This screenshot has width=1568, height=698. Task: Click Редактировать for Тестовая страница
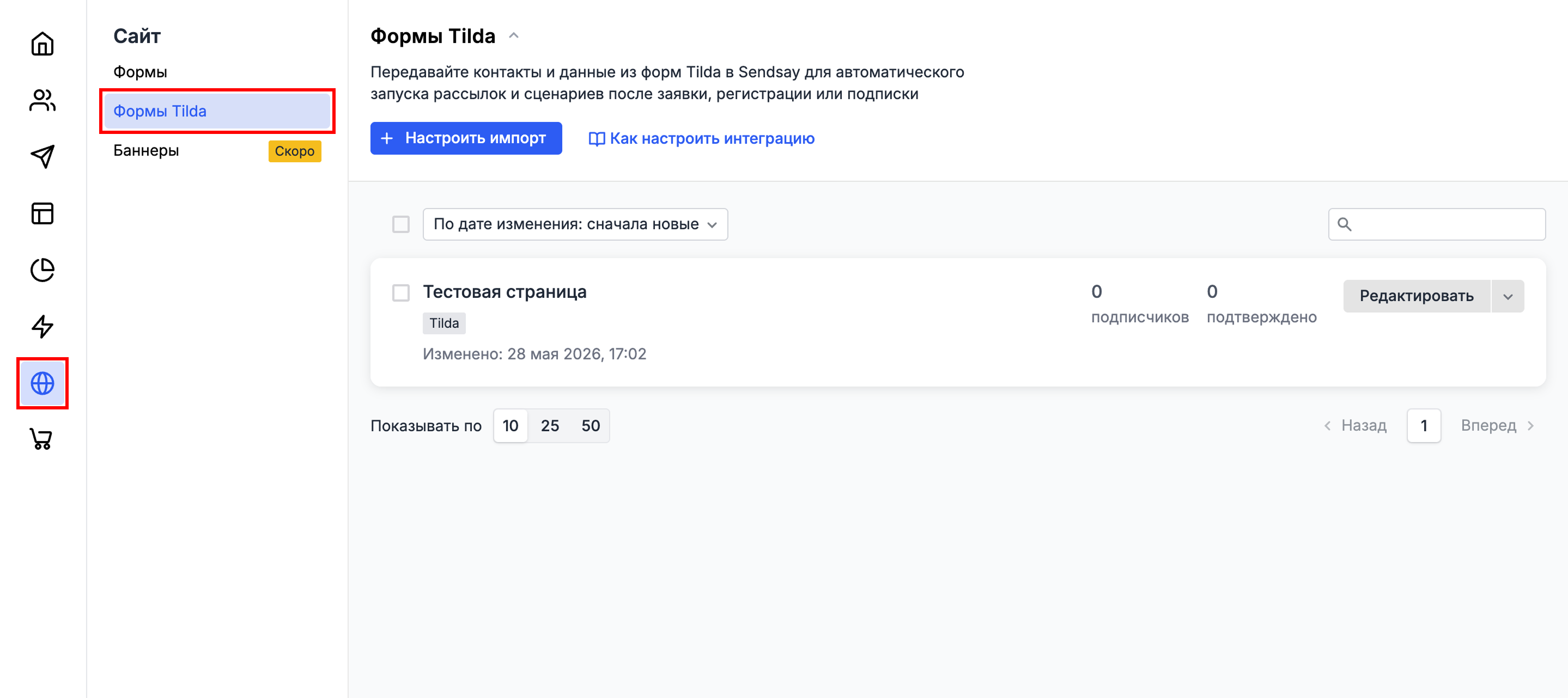tap(1417, 296)
